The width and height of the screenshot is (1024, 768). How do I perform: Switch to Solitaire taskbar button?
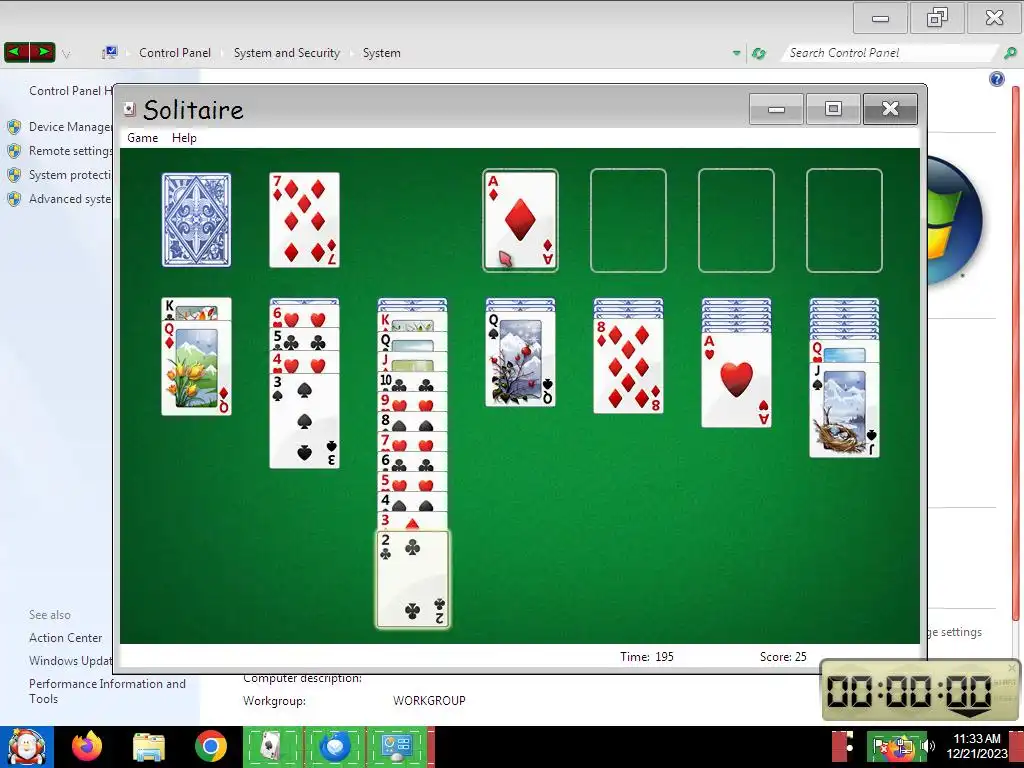coord(273,746)
